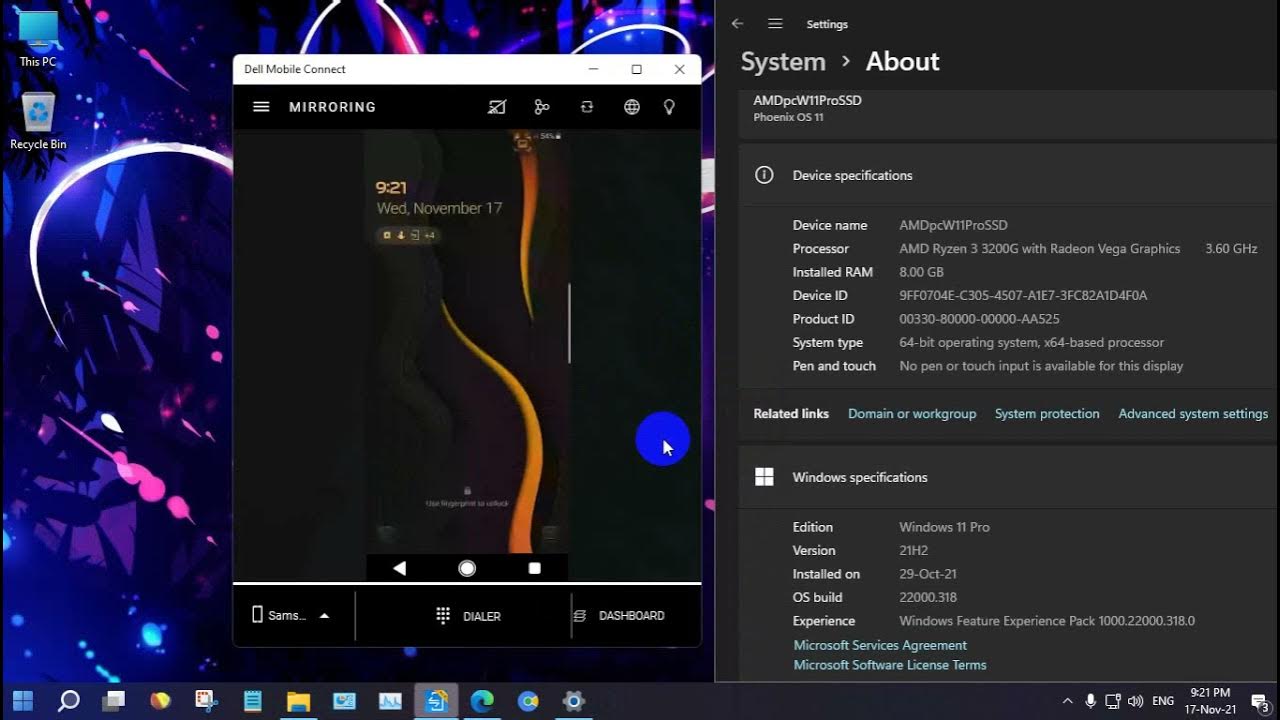Collapse the Windows specifications section
The width and height of the screenshot is (1280, 720).
coord(1009,477)
